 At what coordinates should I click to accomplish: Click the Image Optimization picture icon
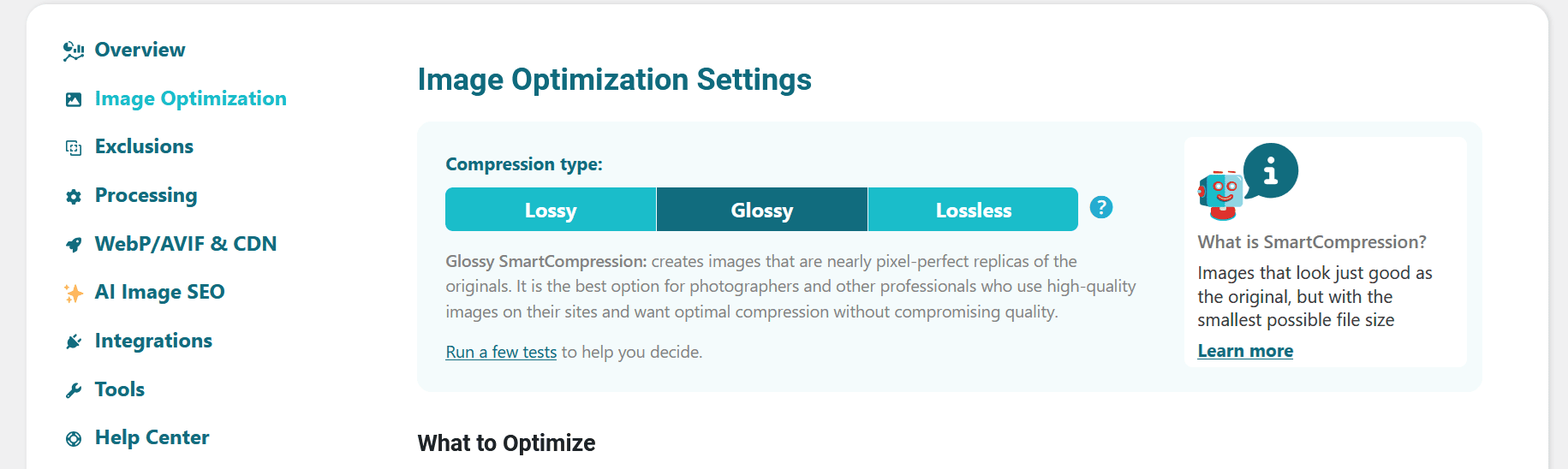(74, 99)
